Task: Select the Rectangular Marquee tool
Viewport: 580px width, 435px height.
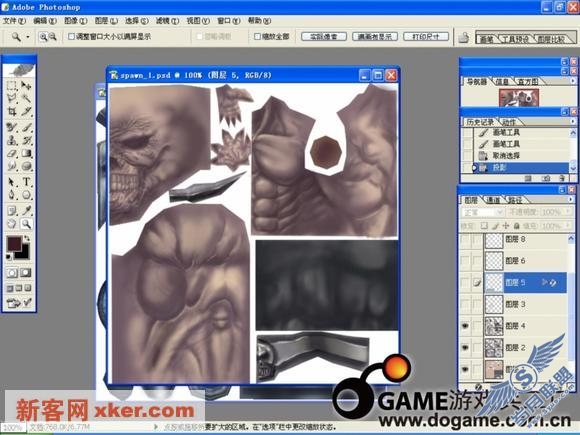Action: (x=11, y=86)
